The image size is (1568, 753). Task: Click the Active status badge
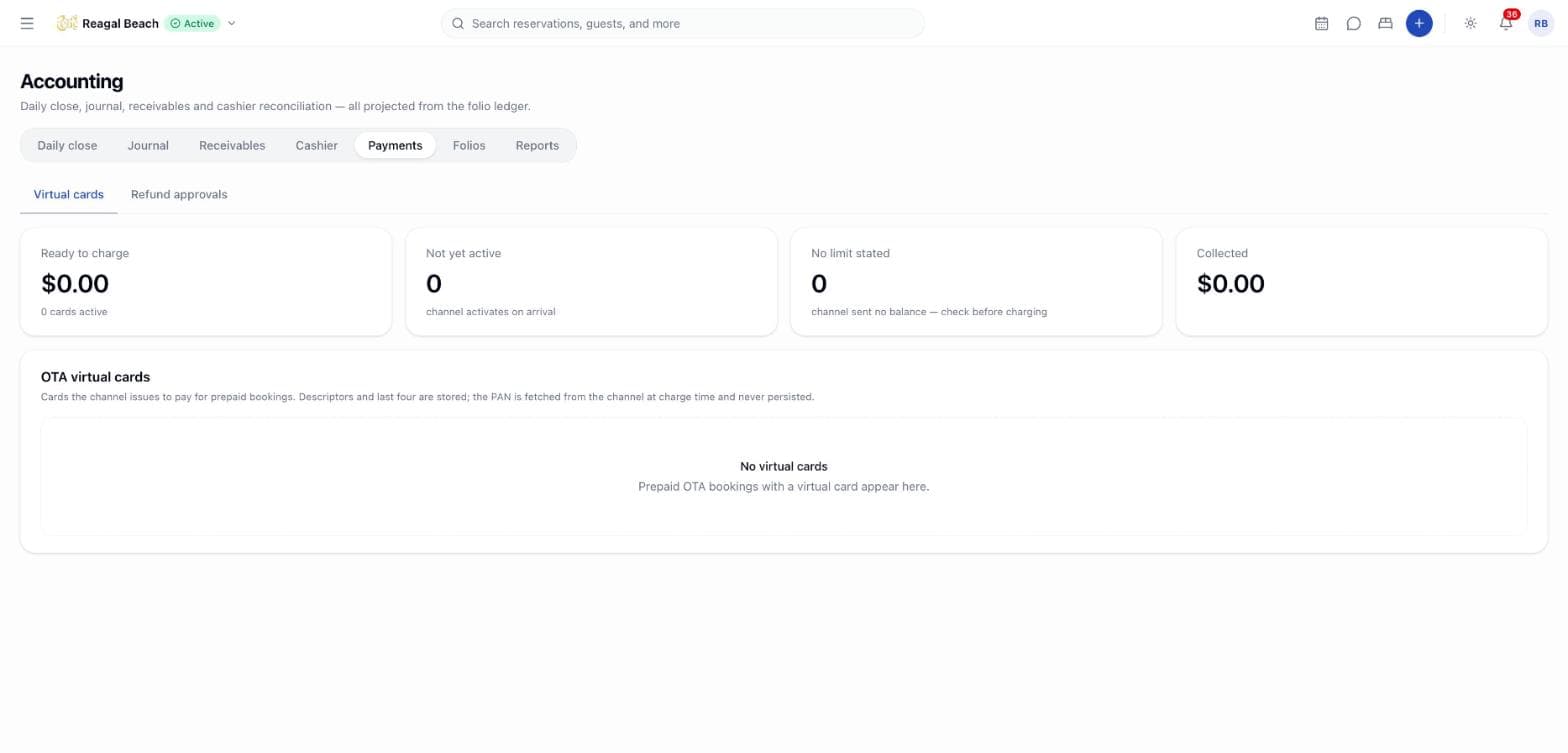point(193,23)
